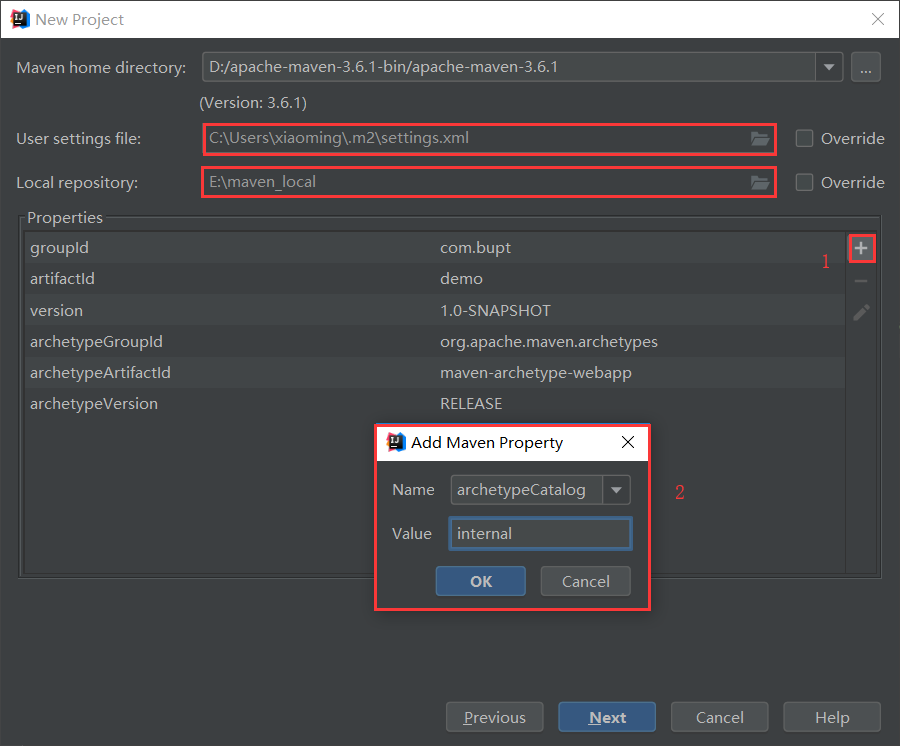This screenshot has width=900, height=746.
Task: Close the New Project window
Action: 878,19
